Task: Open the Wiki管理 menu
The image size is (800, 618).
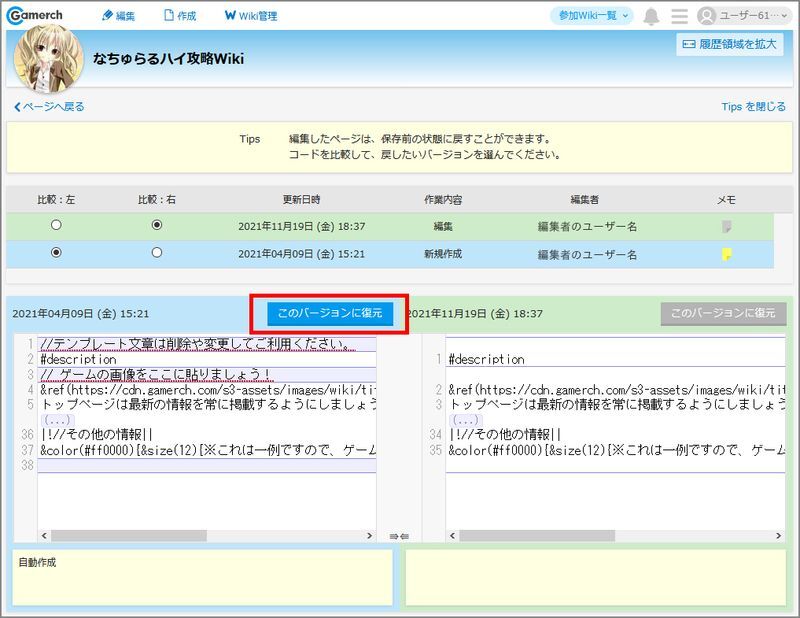Action: pos(251,16)
